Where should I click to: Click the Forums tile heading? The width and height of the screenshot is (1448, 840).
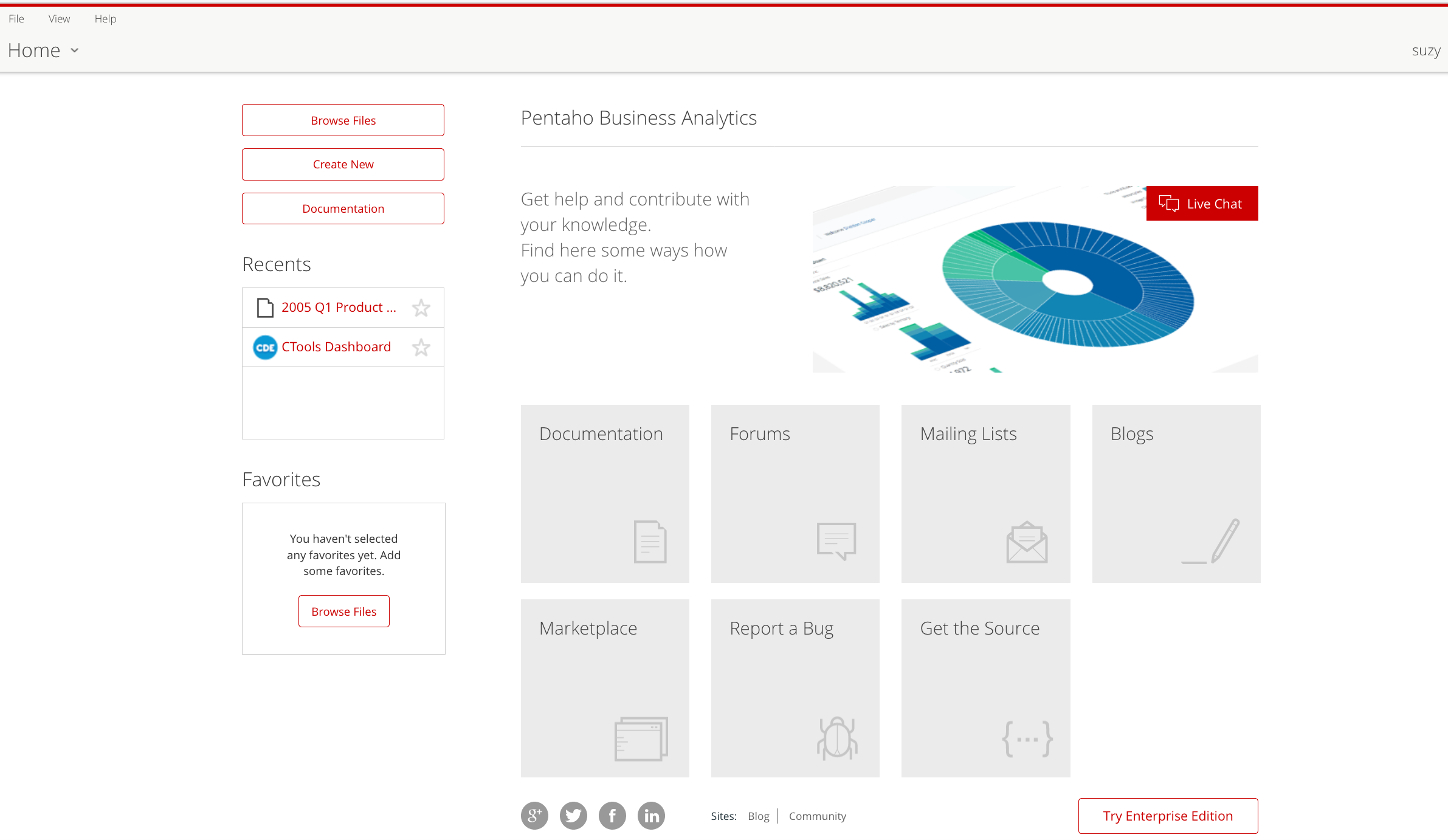759,433
